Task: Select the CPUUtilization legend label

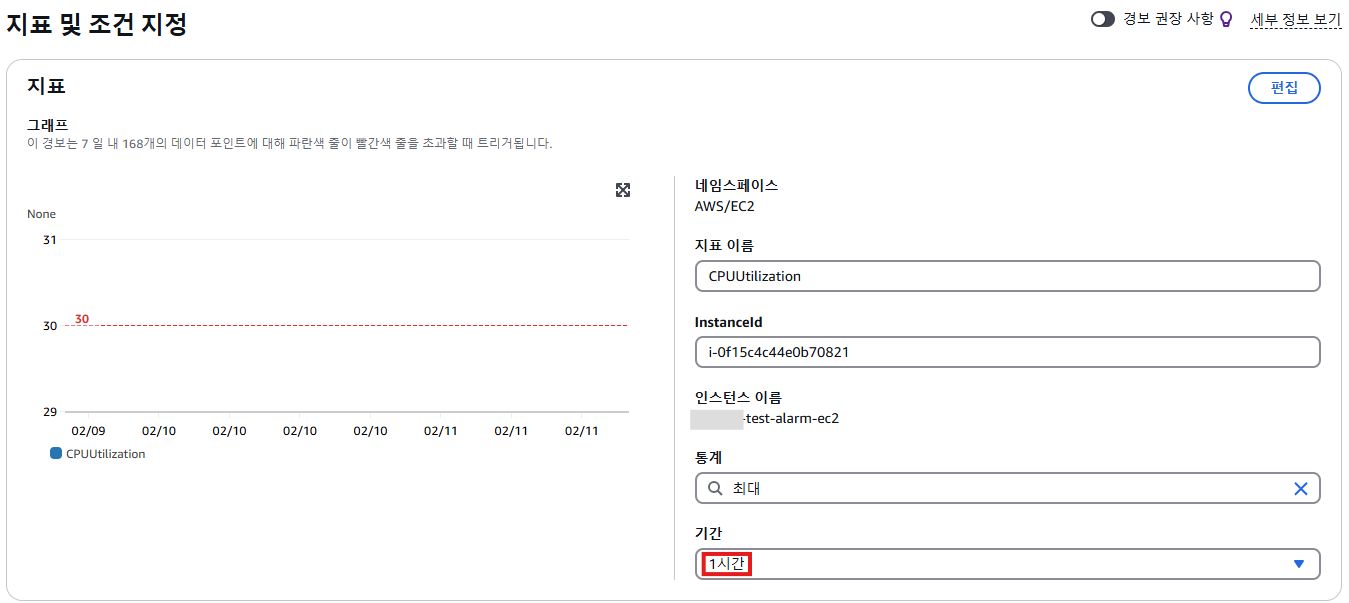Action: pyautogui.click(x=105, y=454)
